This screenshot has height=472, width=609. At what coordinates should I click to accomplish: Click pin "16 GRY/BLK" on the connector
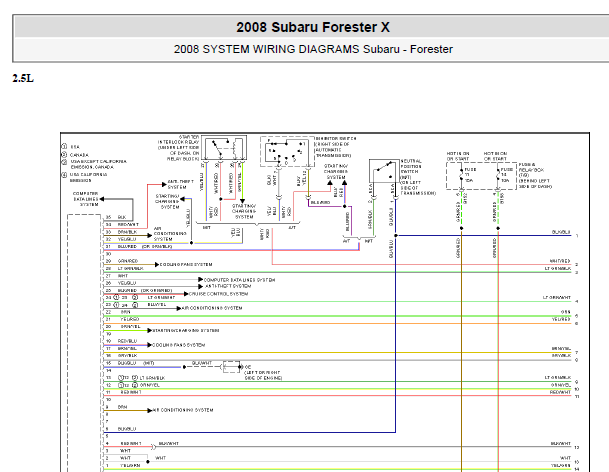(x=122, y=356)
